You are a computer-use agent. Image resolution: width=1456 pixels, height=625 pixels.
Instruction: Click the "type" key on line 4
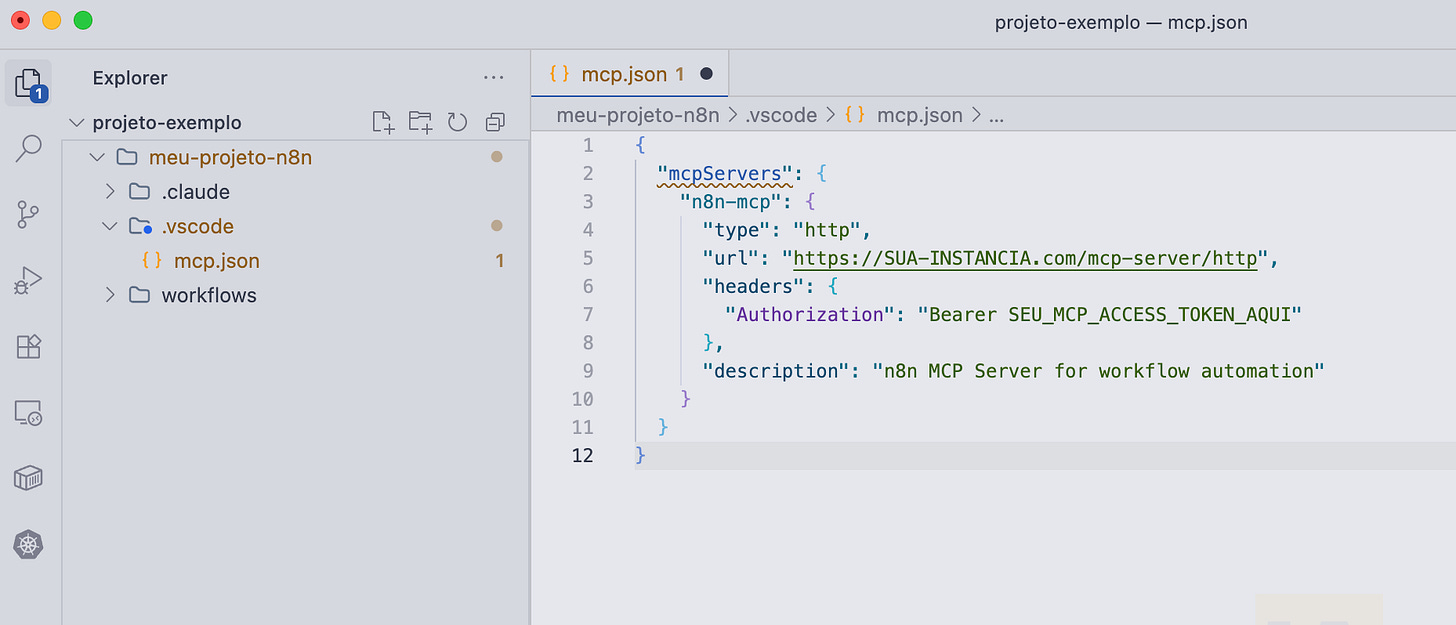click(x=735, y=230)
